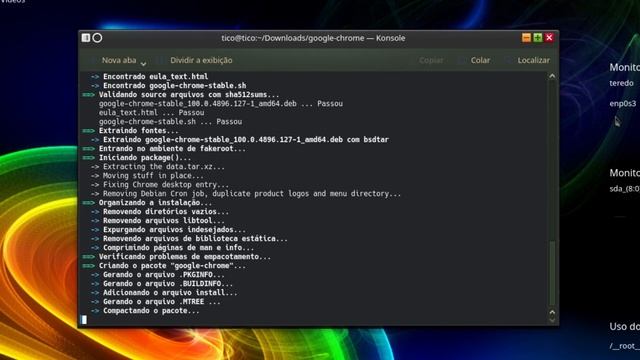640x360 pixels.
Task: Click Dividir a exibição
Action: coord(201,60)
